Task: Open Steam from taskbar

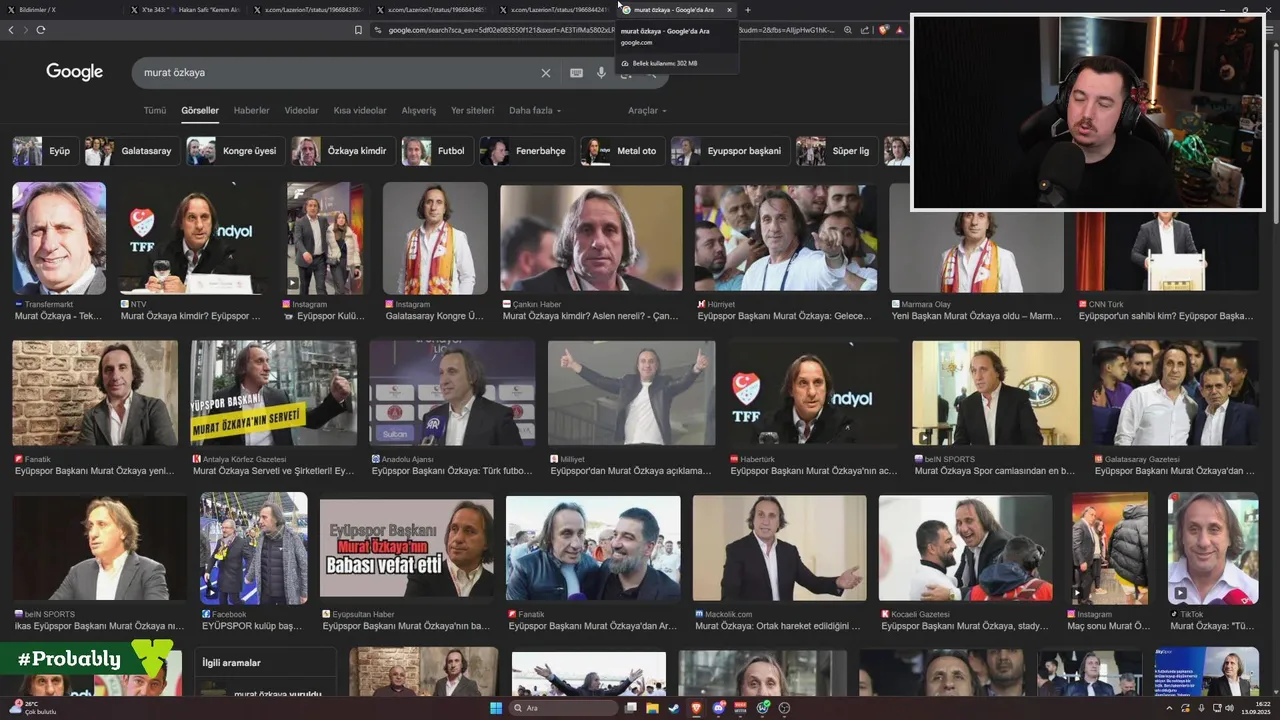Action: (674, 708)
